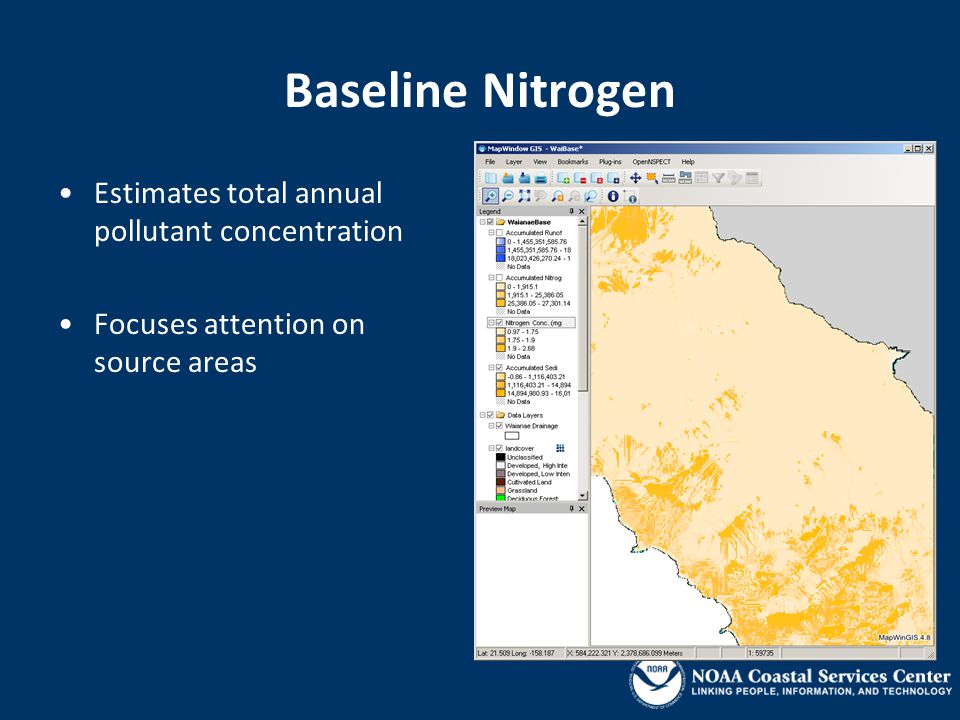
Task: Collapse the landcover layer legend
Action: [x=491, y=448]
